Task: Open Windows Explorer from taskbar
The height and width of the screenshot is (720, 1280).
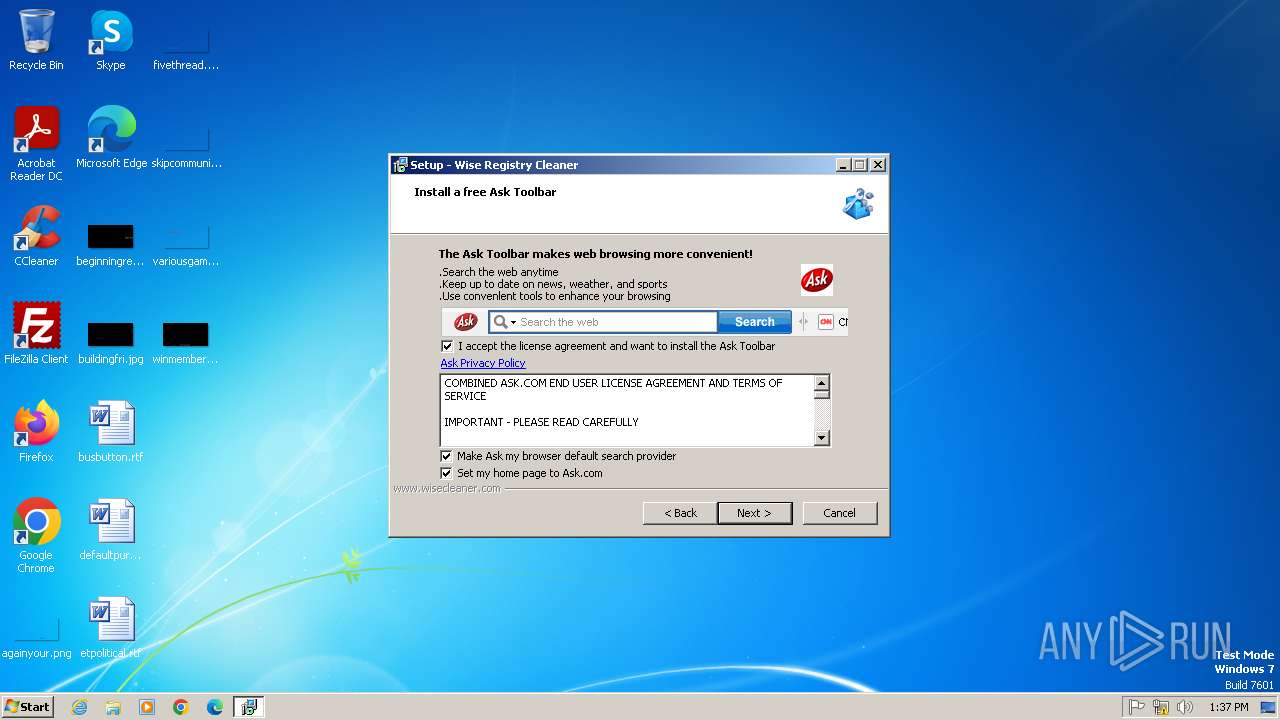Action: (113, 707)
